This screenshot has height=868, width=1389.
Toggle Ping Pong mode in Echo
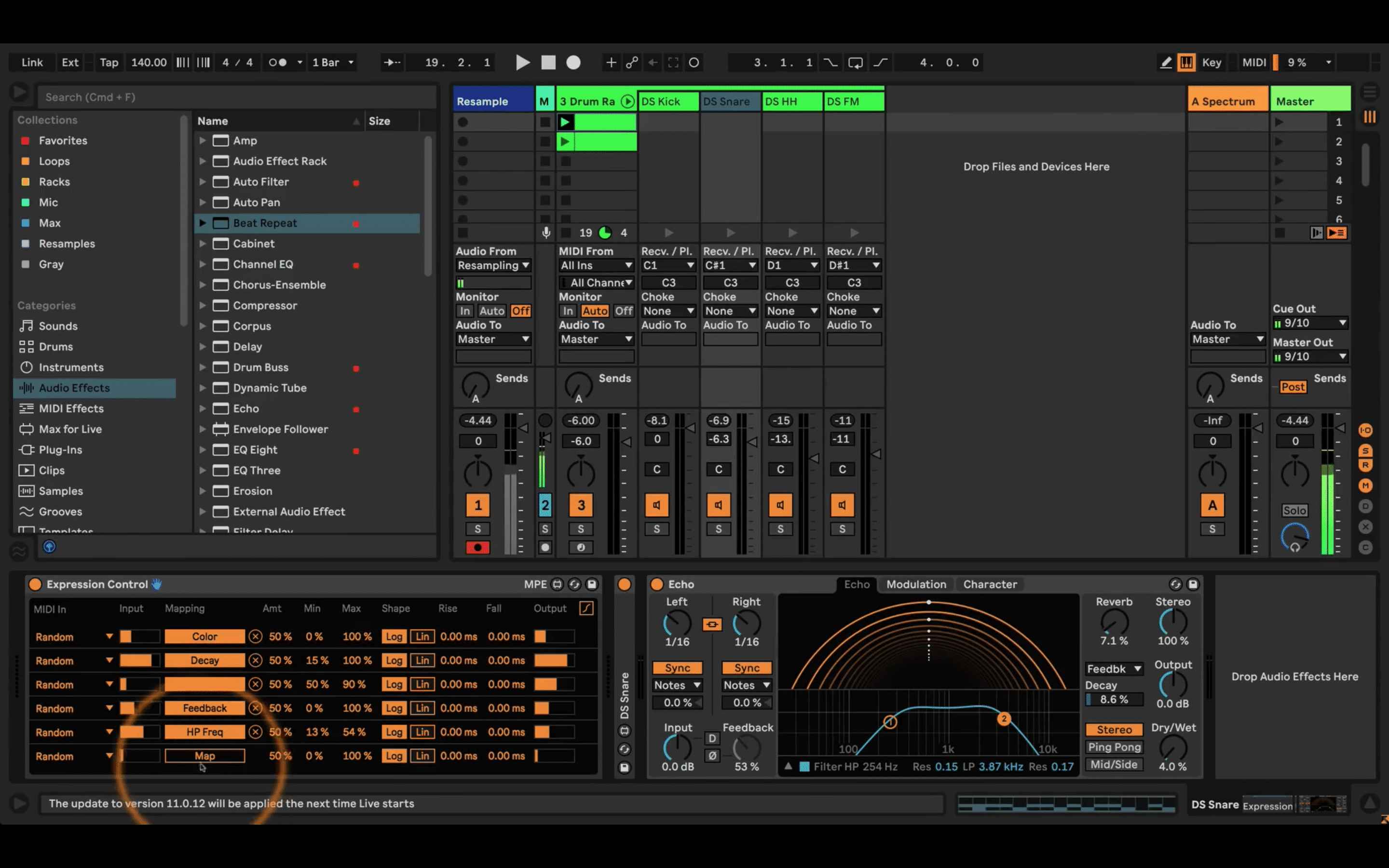pyautogui.click(x=1114, y=747)
